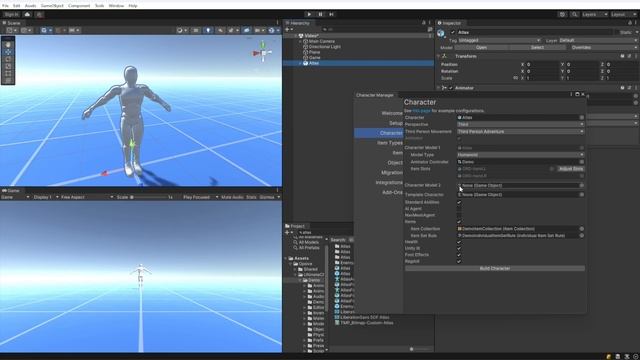This screenshot has height=360, width=640.
Task: Select the Hand view tool in Scene
Action: 8,45
